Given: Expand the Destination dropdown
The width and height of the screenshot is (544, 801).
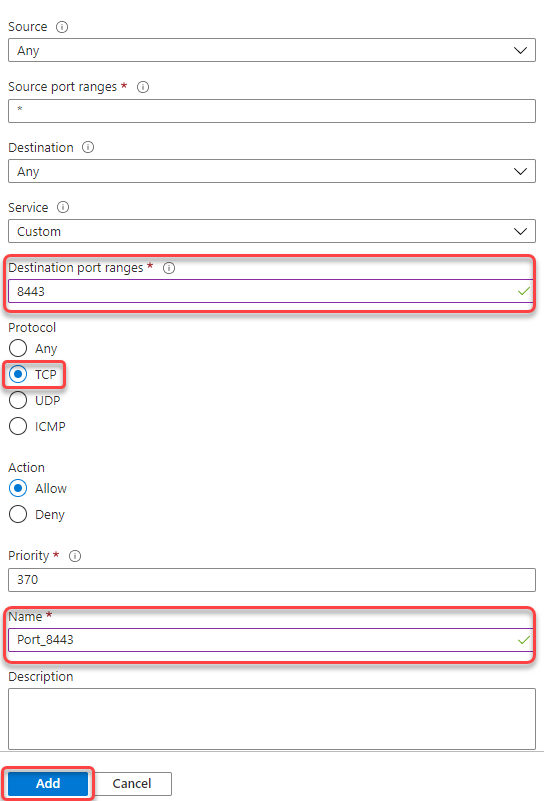Looking at the screenshot, I should click(x=272, y=172).
